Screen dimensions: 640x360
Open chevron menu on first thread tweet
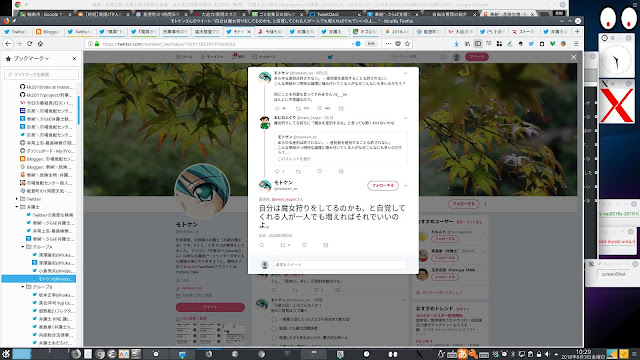pyautogui.click(x=405, y=73)
